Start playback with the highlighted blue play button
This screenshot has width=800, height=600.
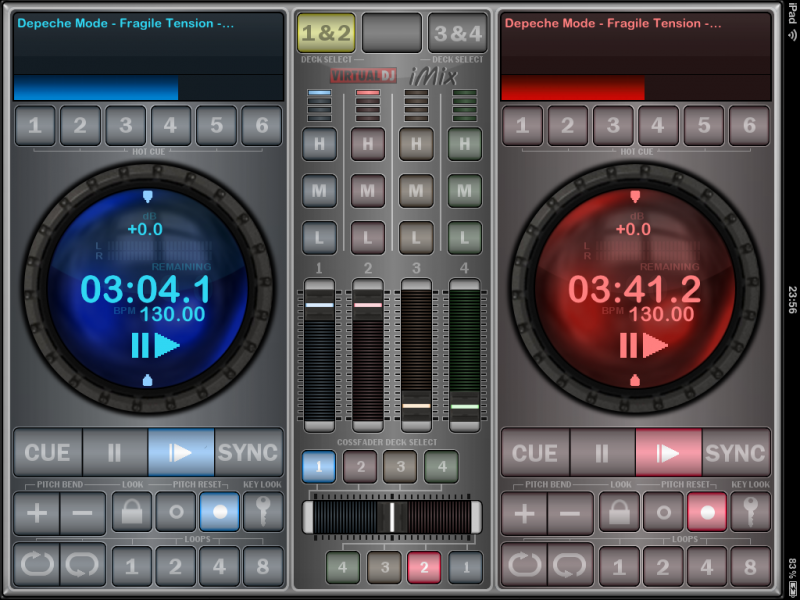(181, 453)
